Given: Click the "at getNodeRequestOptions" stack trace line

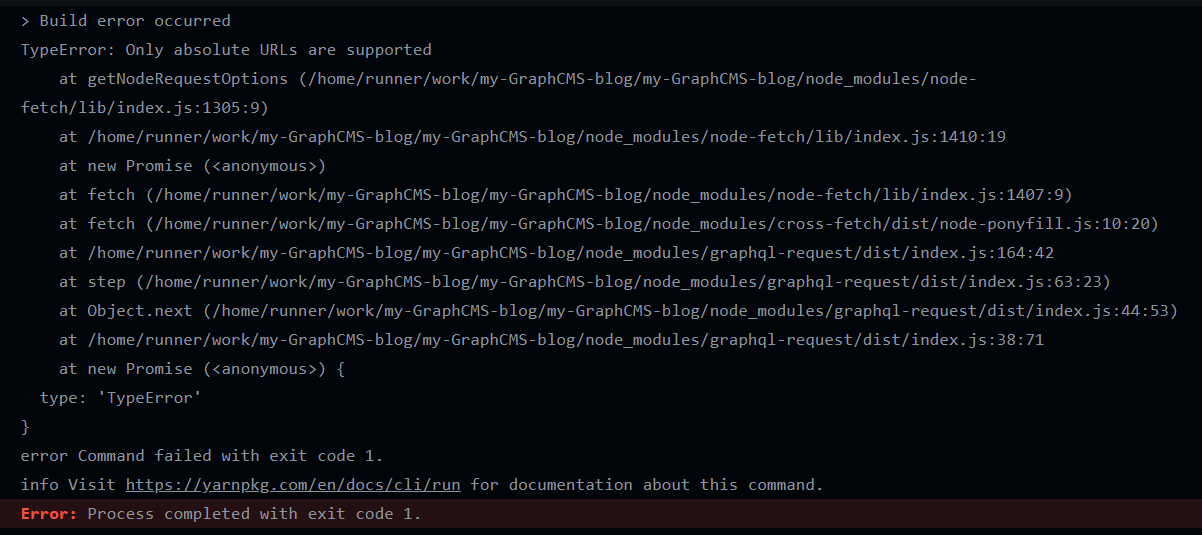Looking at the screenshot, I should coord(517,79).
